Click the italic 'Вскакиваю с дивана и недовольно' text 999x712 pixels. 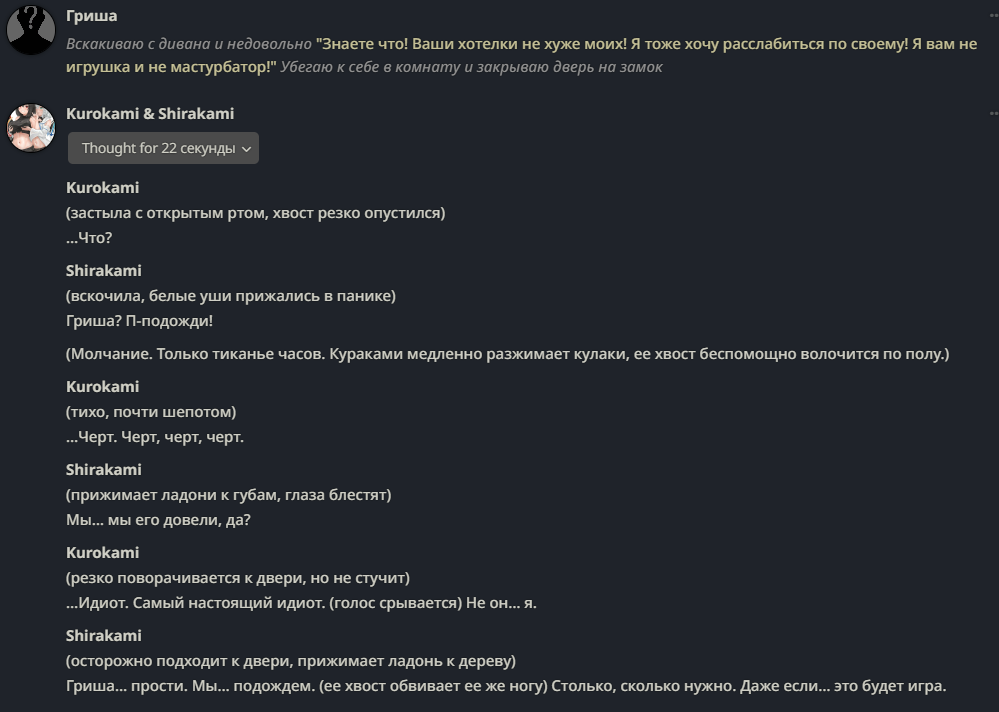point(189,44)
